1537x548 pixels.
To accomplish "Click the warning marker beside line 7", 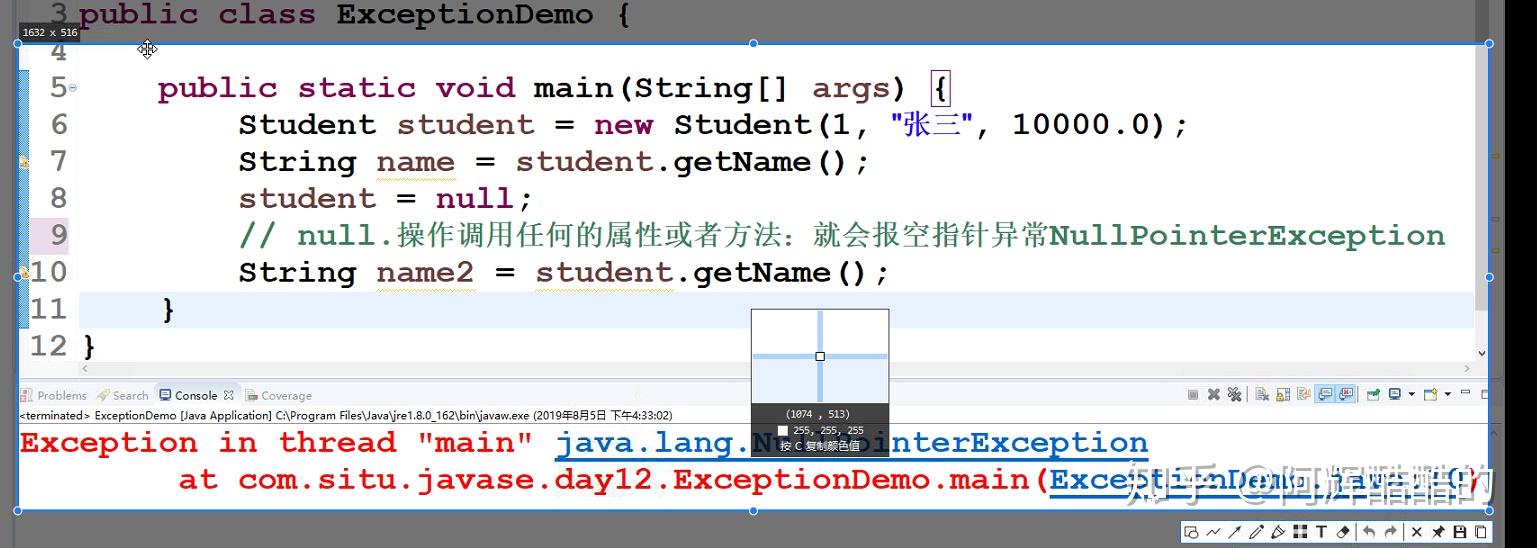I will (x=24, y=161).
